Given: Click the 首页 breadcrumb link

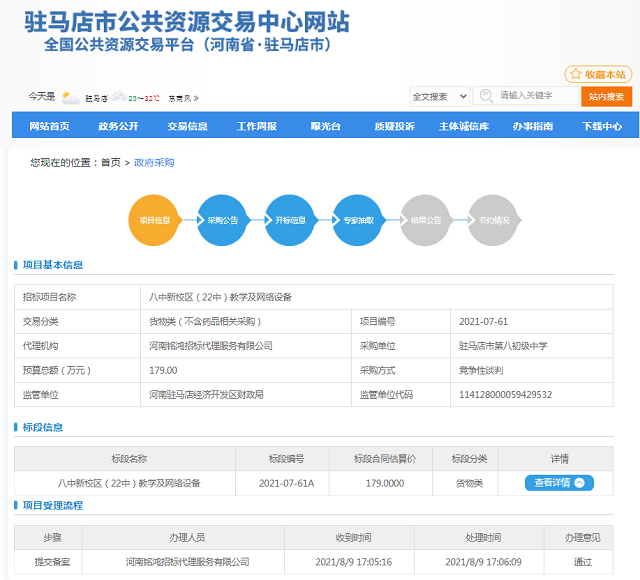Looking at the screenshot, I should pyautogui.click(x=110, y=162).
